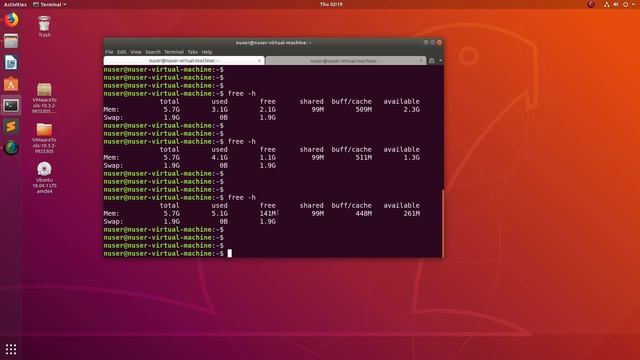Click the '5.1G' used memory value
The image size is (640, 360).
click(x=219, y=213)
